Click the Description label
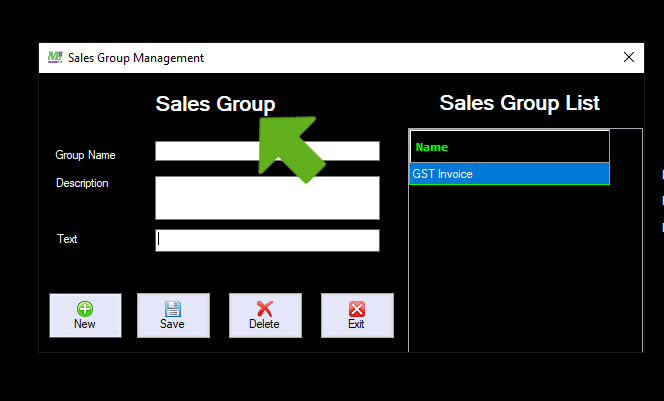Screen dimensions: 664x401 [82, 183]
